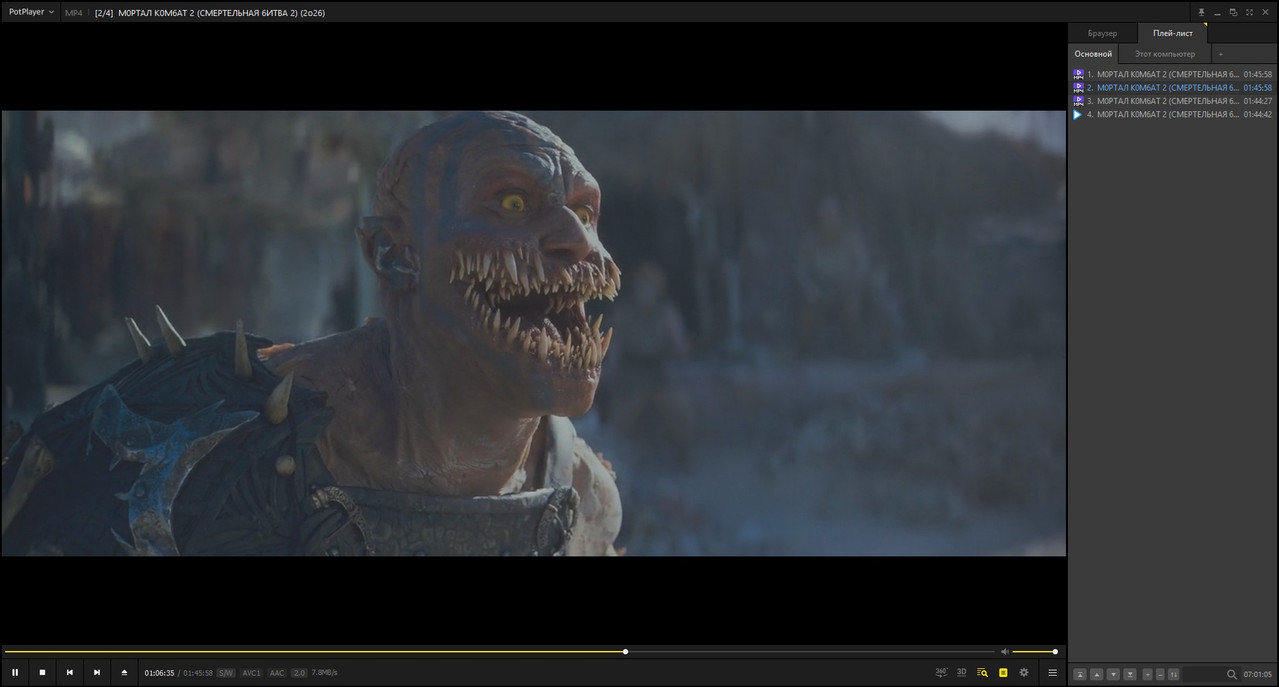Click duration 01:44:27 of item 3

click(x=1258, y=101)
